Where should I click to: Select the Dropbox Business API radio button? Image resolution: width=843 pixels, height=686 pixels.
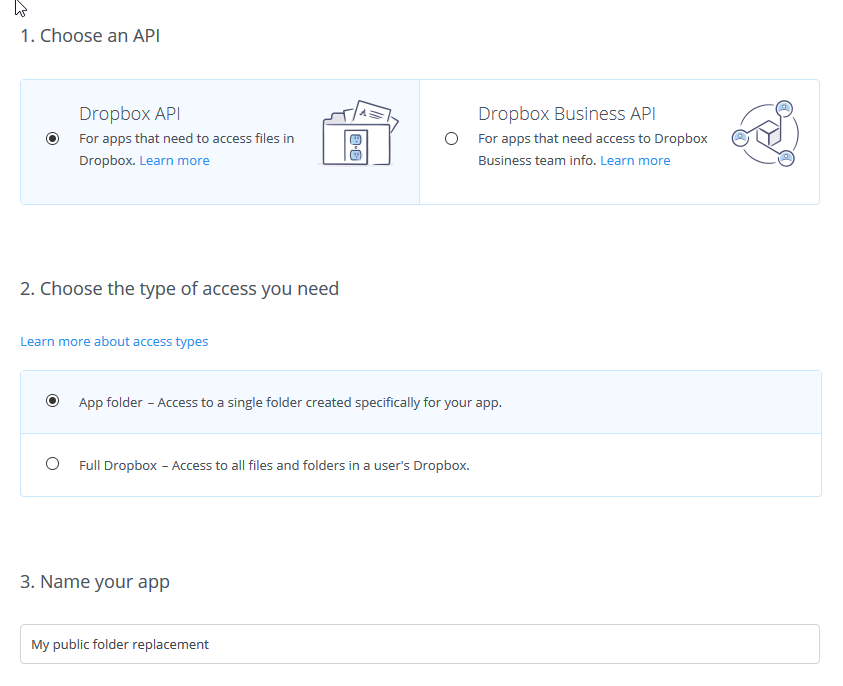pos(452,139)
